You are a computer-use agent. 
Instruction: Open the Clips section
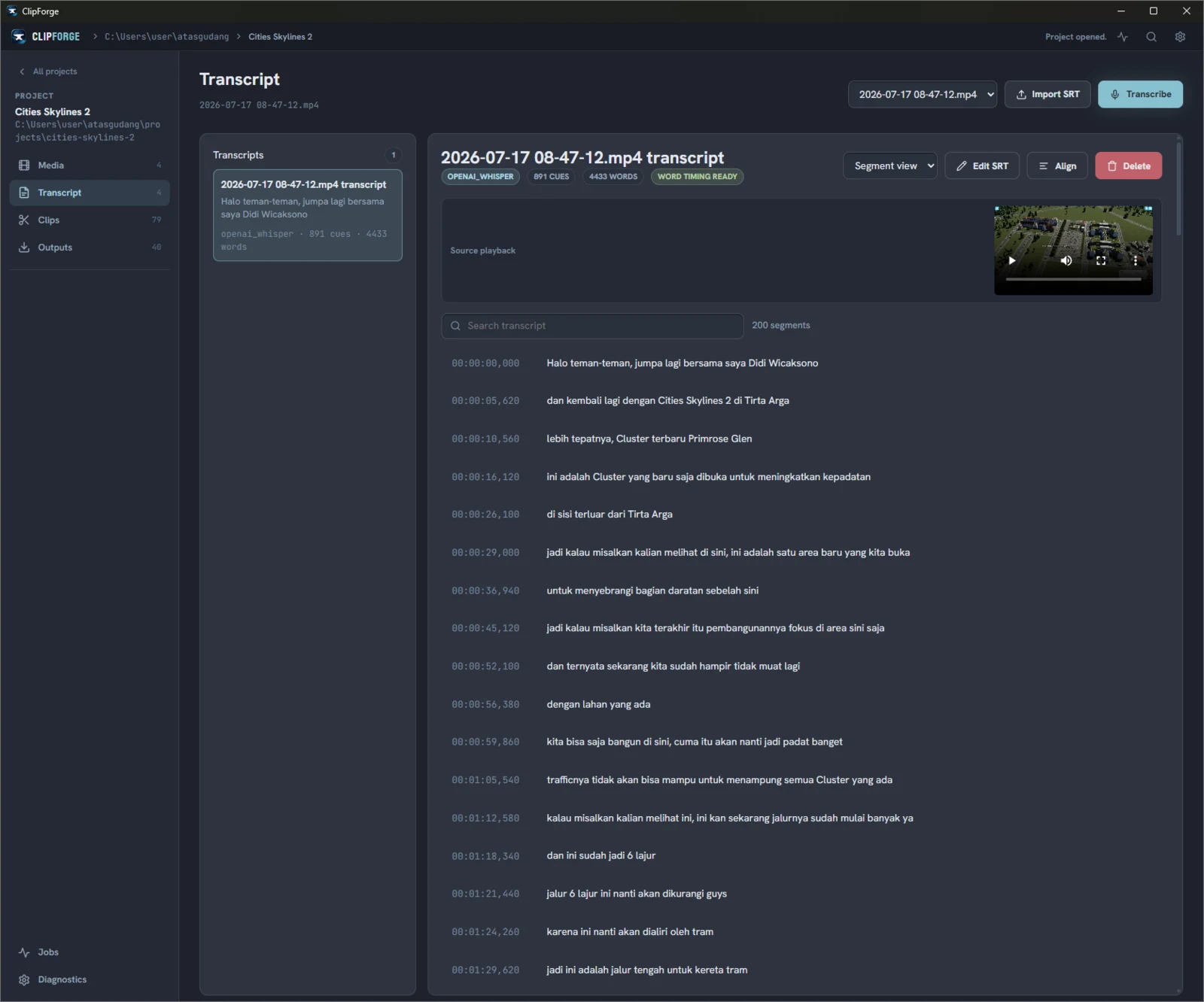90,220
